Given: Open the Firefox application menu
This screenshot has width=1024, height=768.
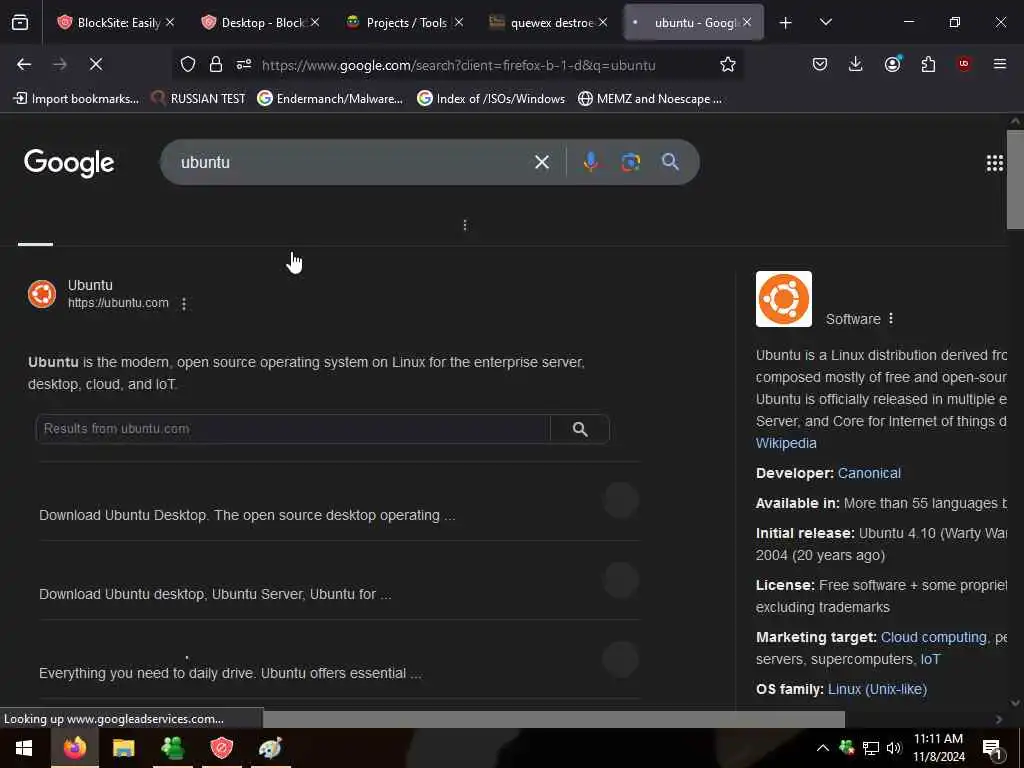Looking at the screenshot, I should point(1000,64).
